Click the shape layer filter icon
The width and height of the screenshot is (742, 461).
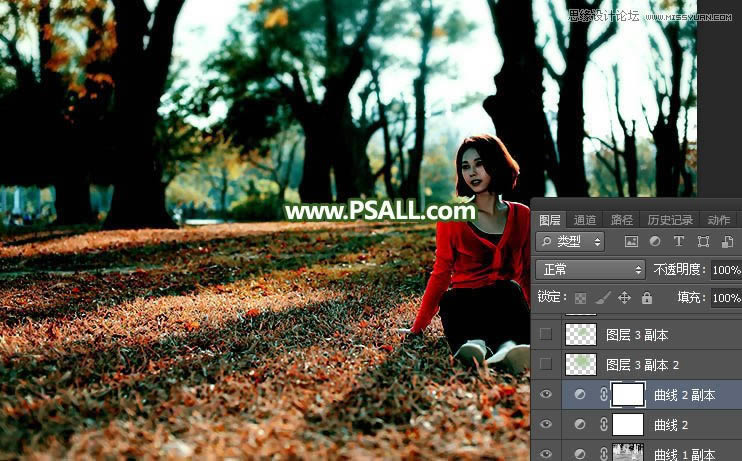point(703,242)
